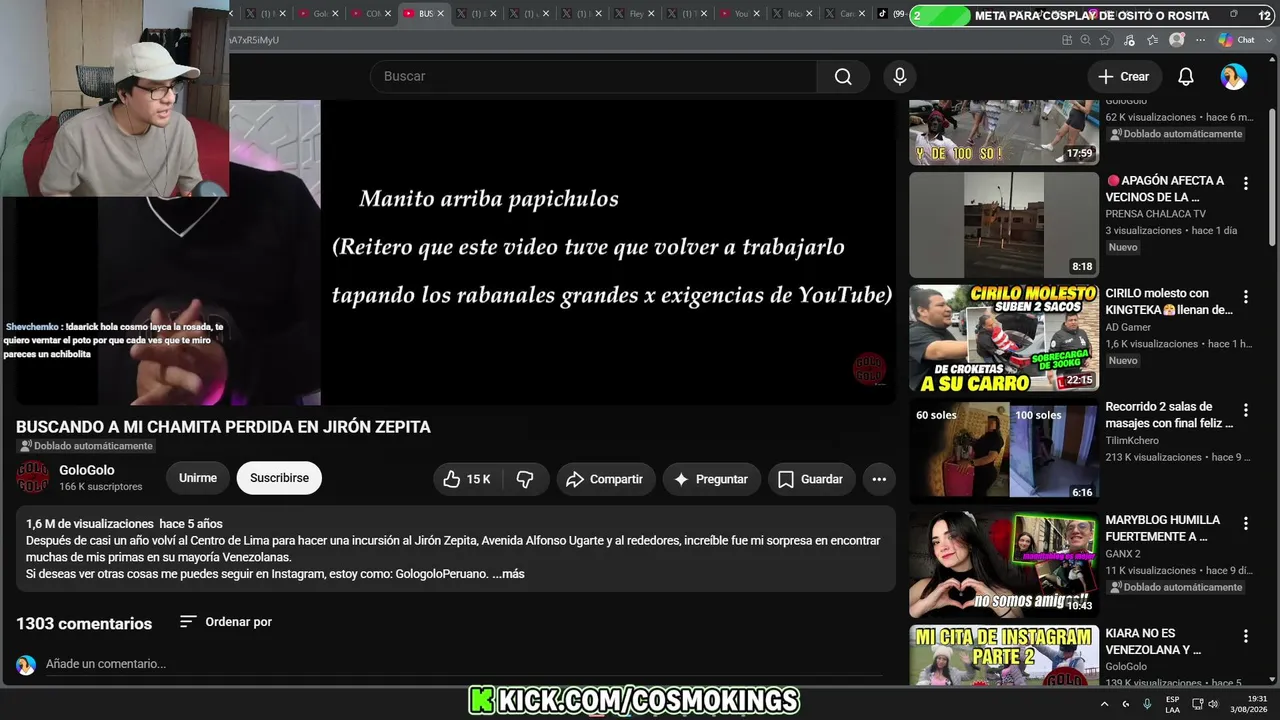Activate voice search microphone icon

click(900, 77)
